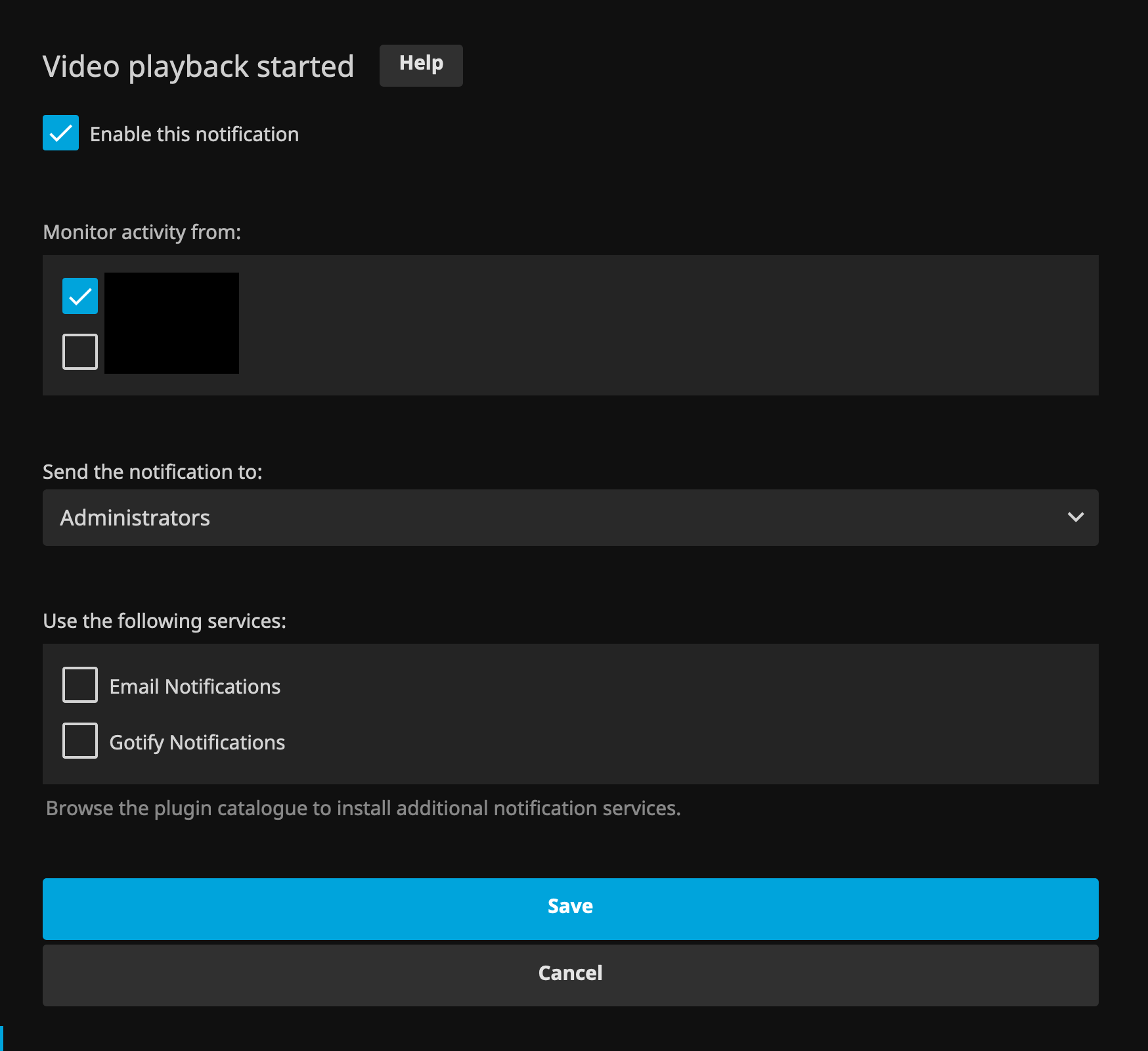Click the Browse the plugin catalogue hint text
The image size is (1148, 1051).
363,808
